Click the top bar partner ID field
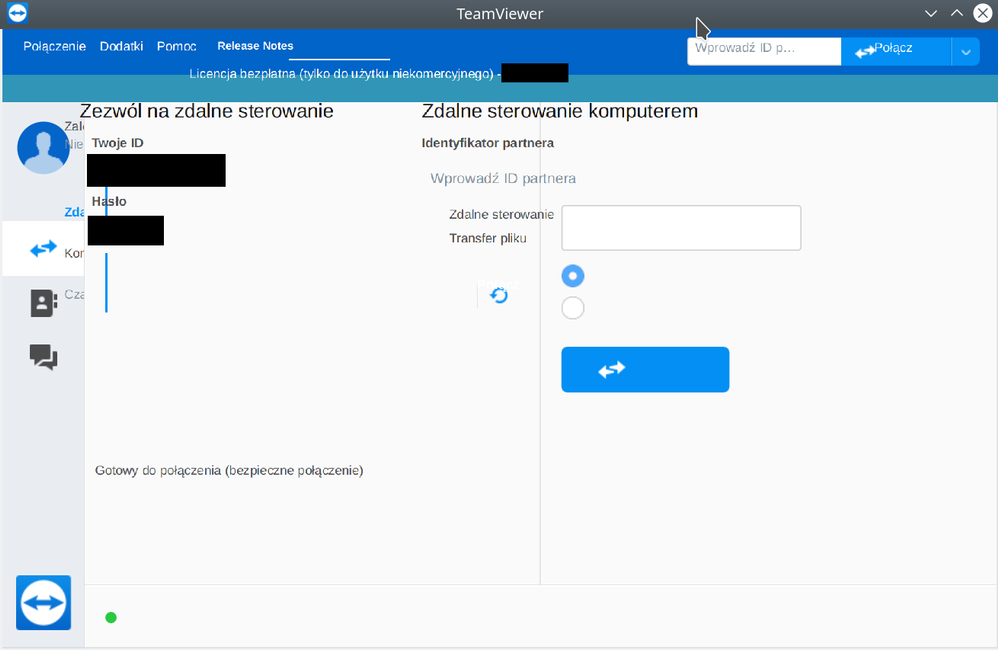Screen dimensions: 998x650 [x=764, y=50]
